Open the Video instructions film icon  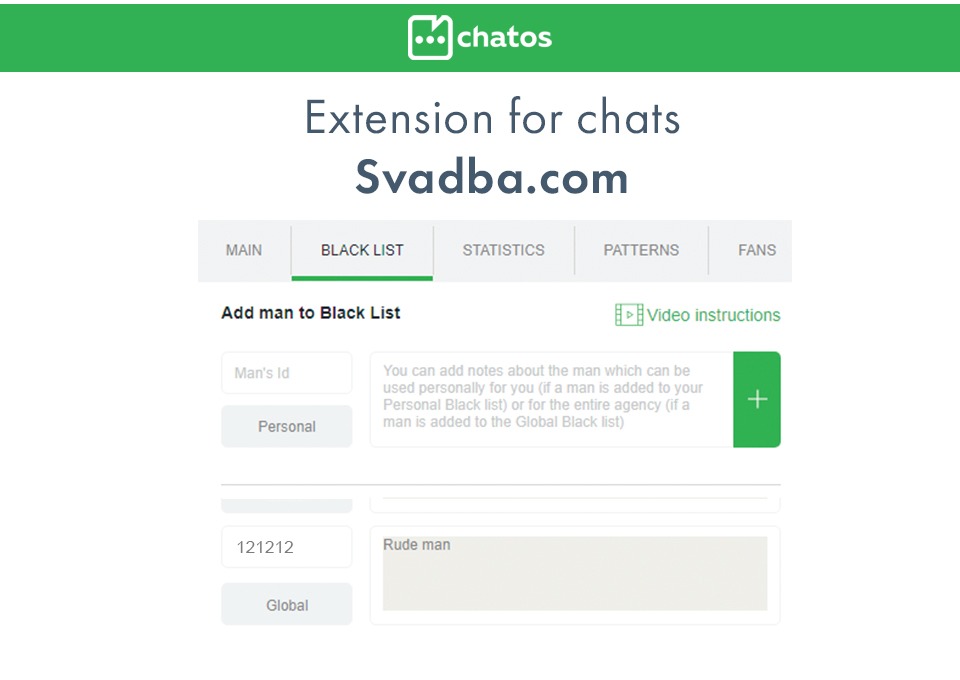click(x=628, y=315)
